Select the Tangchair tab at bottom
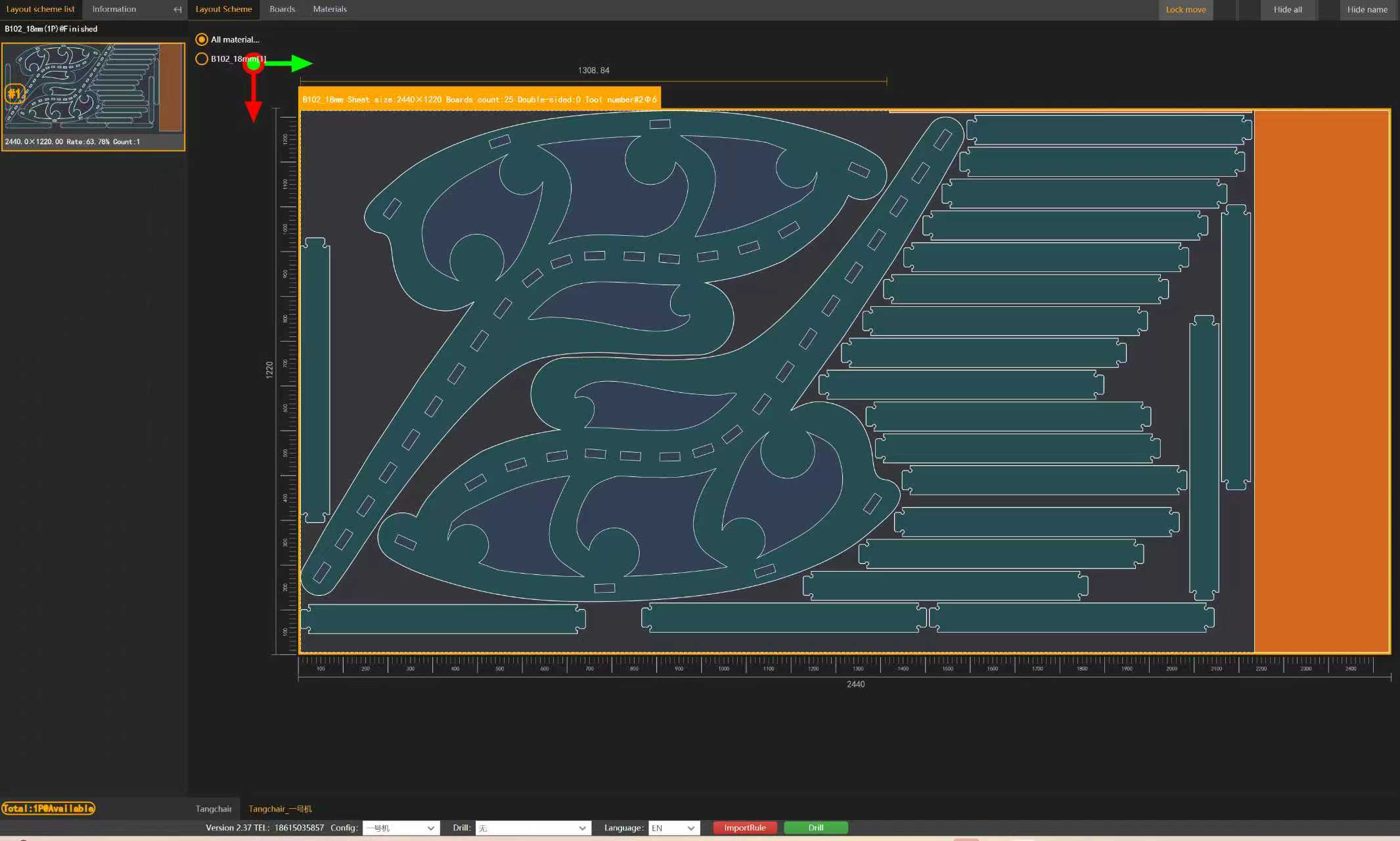This screenshot has width=1400, height=841. point(213,809)
